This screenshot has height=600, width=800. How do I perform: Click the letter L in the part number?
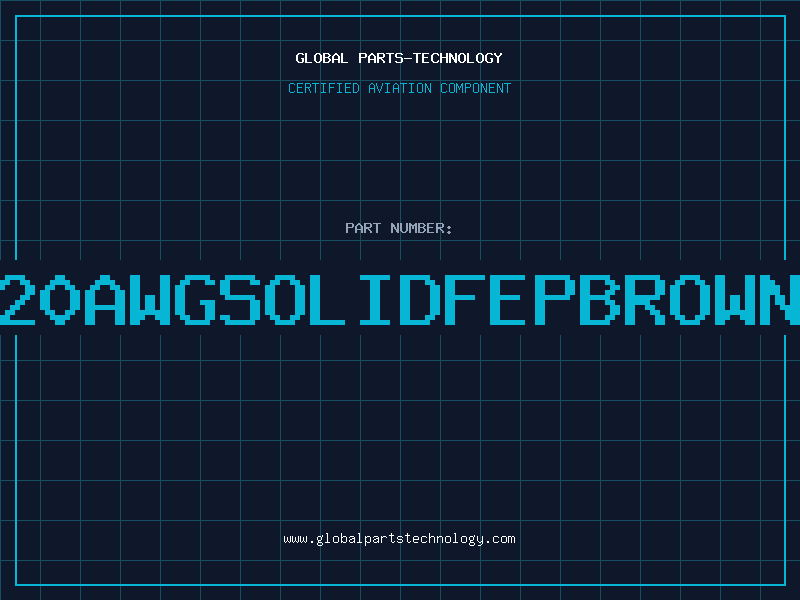click(x=328, y=300)
